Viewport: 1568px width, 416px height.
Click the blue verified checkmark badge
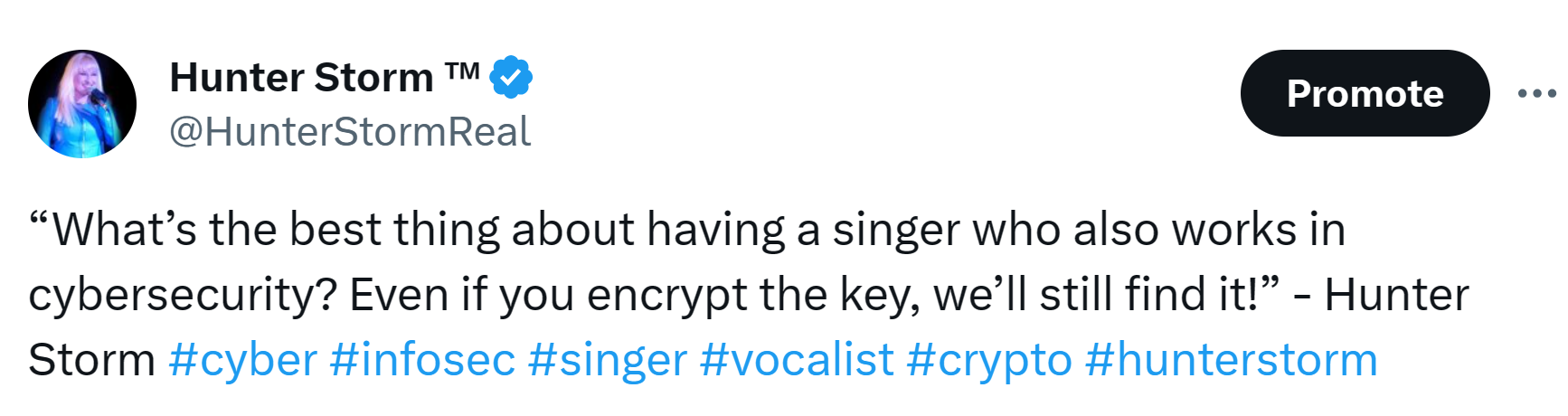pos(511,77)
